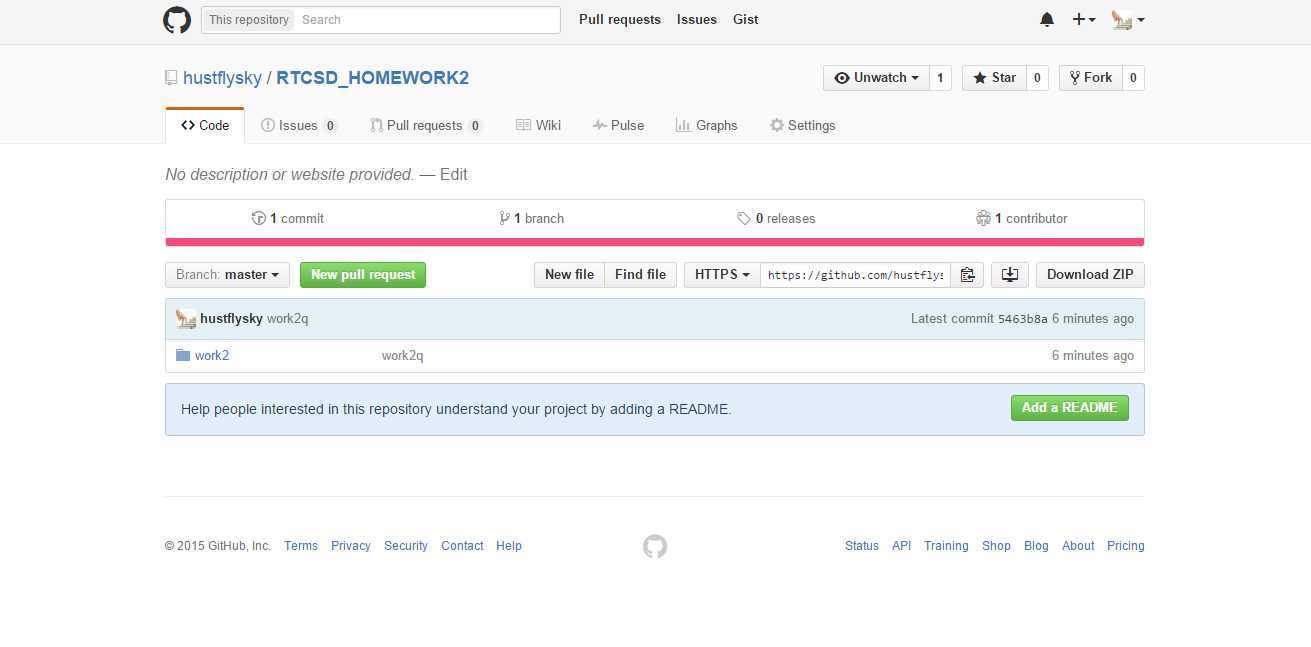The width and height of the screenshot is (1311, 647).
Task: Open the work2q commit message in the header row
Action: [x=288, y=319]
